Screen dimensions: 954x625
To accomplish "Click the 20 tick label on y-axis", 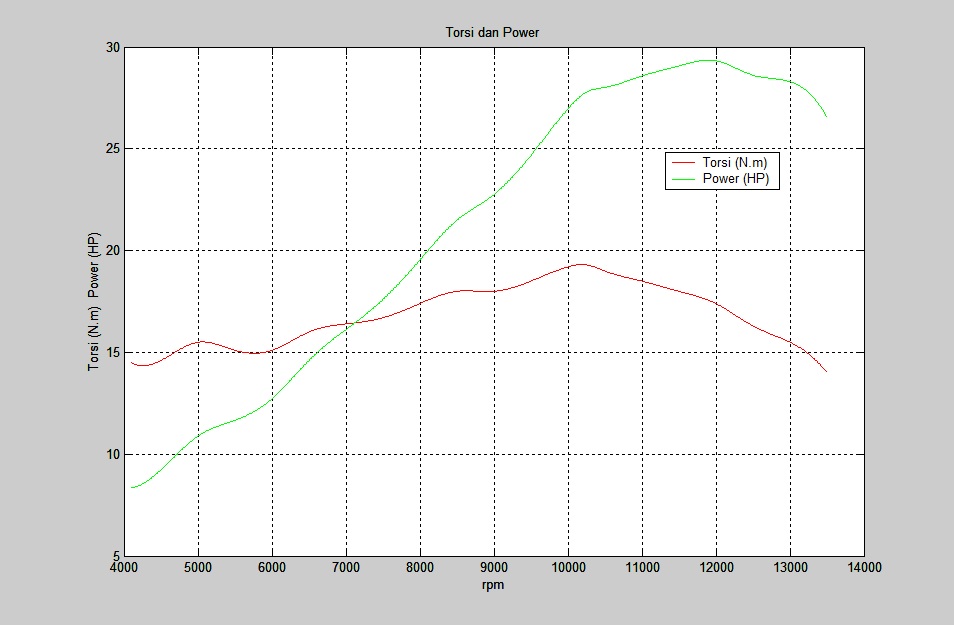I will tap(112, 251).
